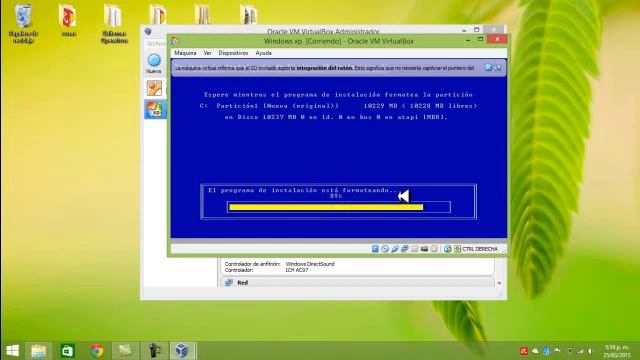
Task: Click the red antivirus icon in the system tray
Action: [524, 351]
